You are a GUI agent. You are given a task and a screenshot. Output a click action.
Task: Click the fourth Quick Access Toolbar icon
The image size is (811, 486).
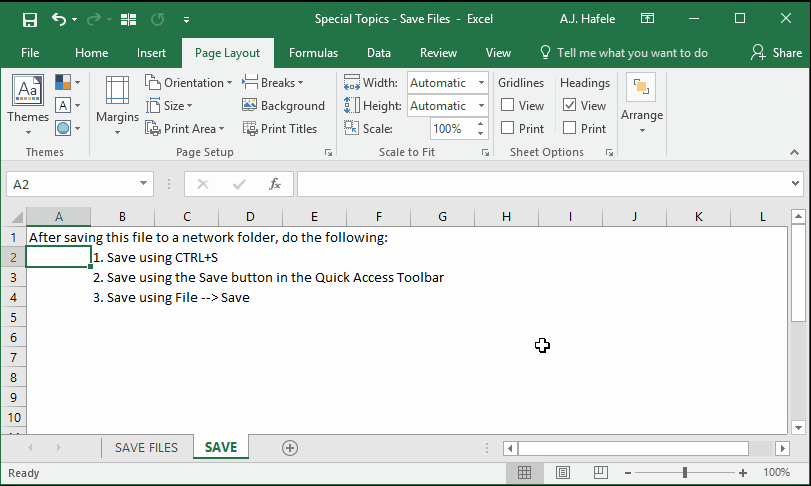[x=128, y=20]
